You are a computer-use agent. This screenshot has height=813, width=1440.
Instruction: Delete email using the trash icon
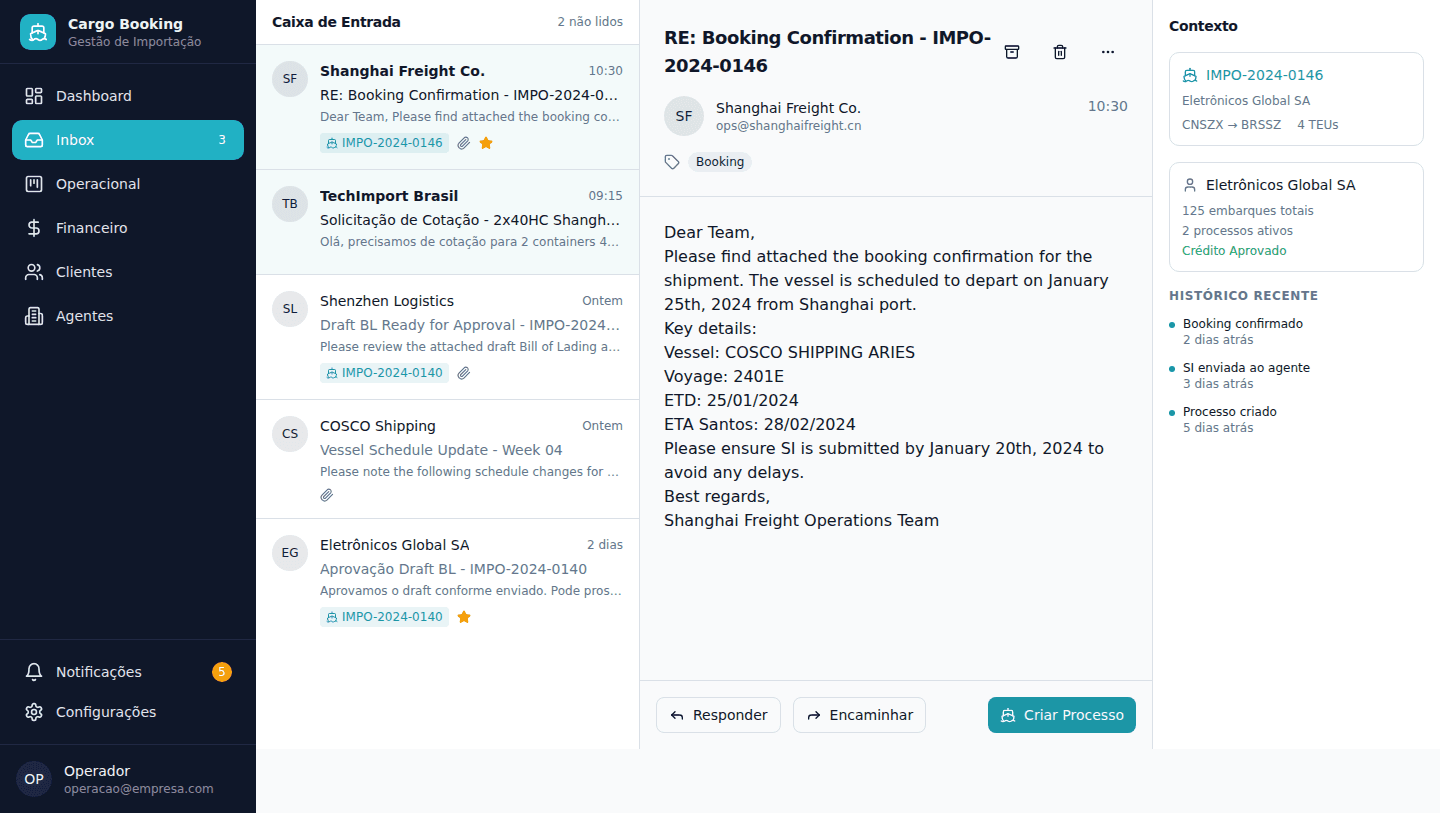pyautogui.click(x=1060, y=52)
